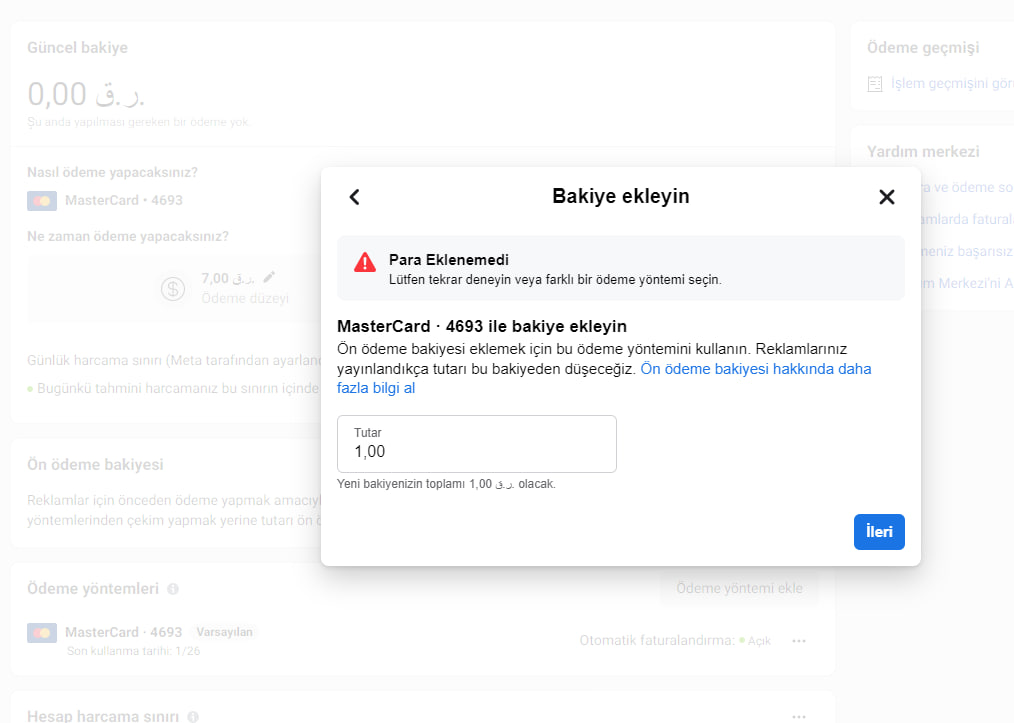
Task: Click the Varsayılan badge on the MasterCard
Action: 224,632
